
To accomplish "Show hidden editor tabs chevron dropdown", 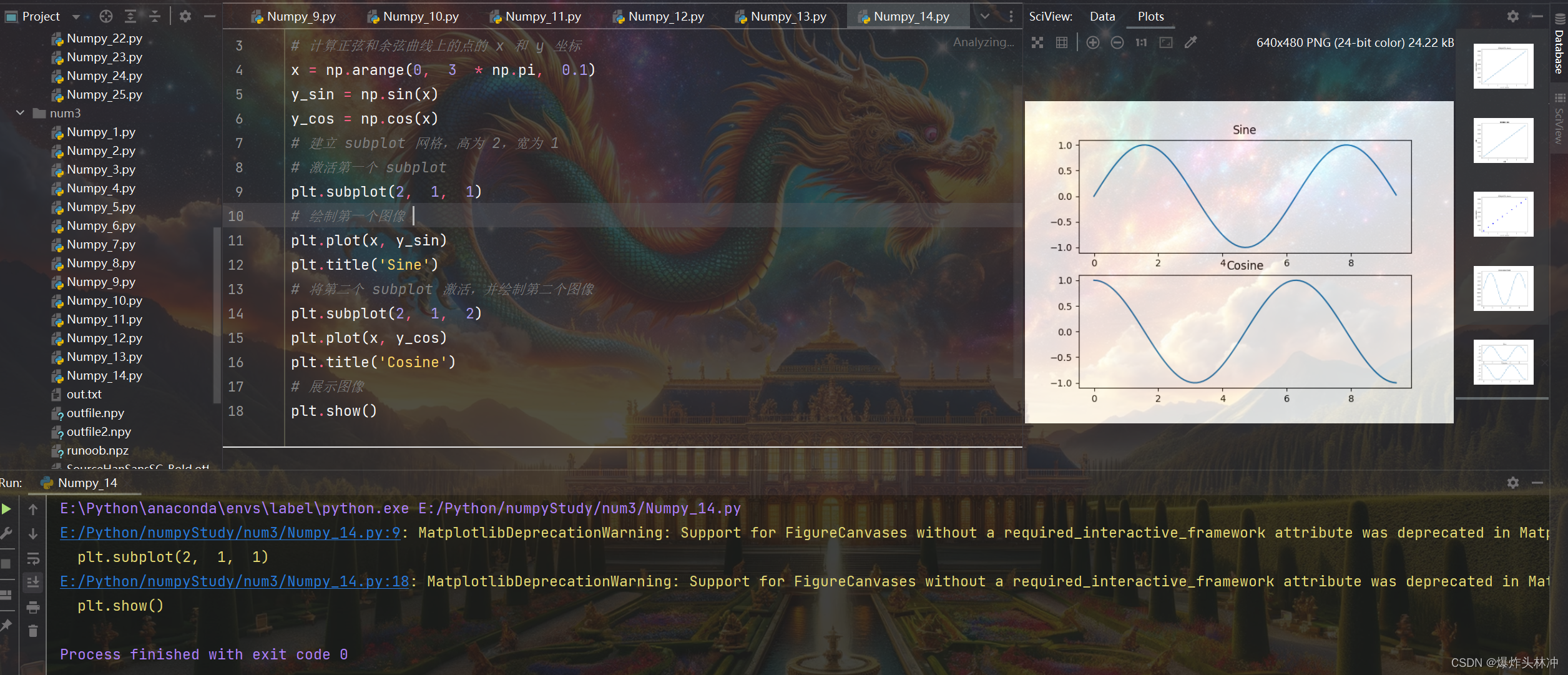I will [x=985, y=16].
